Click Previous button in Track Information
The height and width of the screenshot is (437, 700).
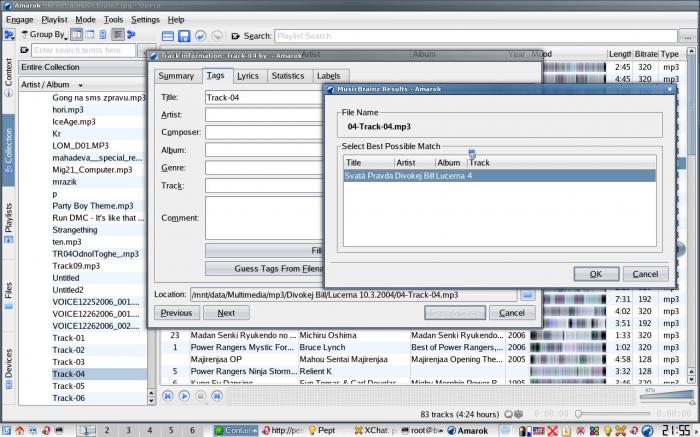[x=176, y=313]
